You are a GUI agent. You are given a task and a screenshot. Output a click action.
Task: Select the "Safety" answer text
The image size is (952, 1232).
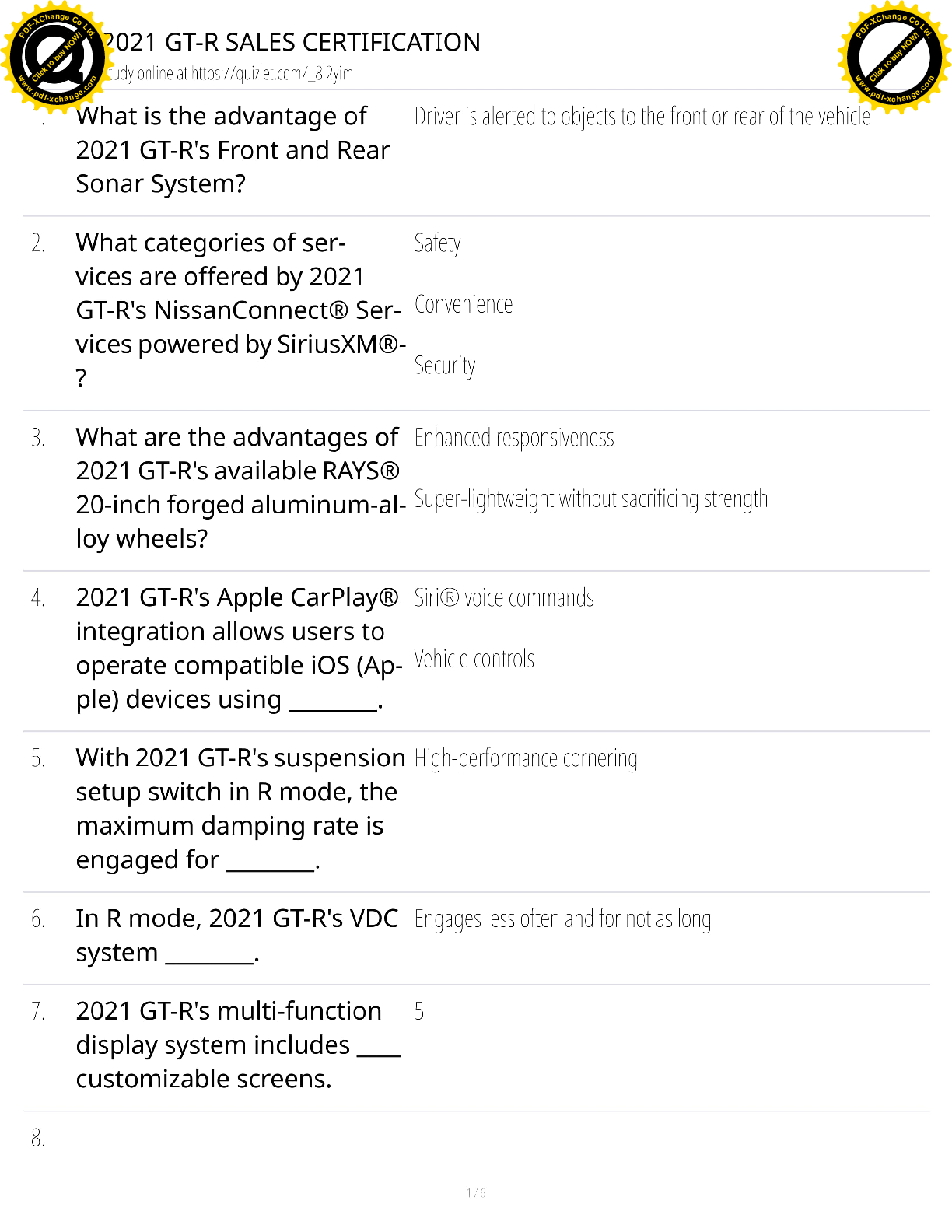pos(437,243)
